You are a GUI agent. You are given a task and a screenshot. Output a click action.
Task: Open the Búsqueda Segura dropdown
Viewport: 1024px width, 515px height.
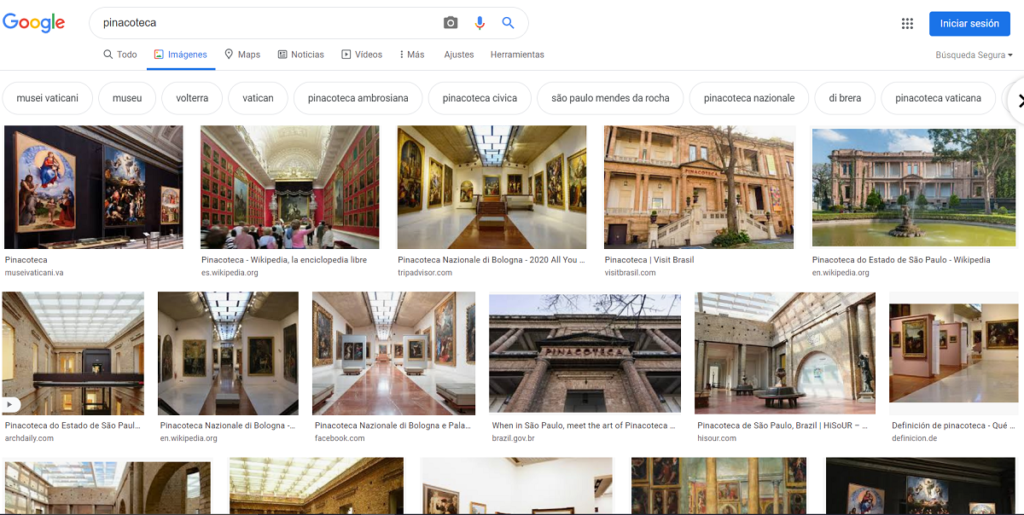click(x=974, y=55)
